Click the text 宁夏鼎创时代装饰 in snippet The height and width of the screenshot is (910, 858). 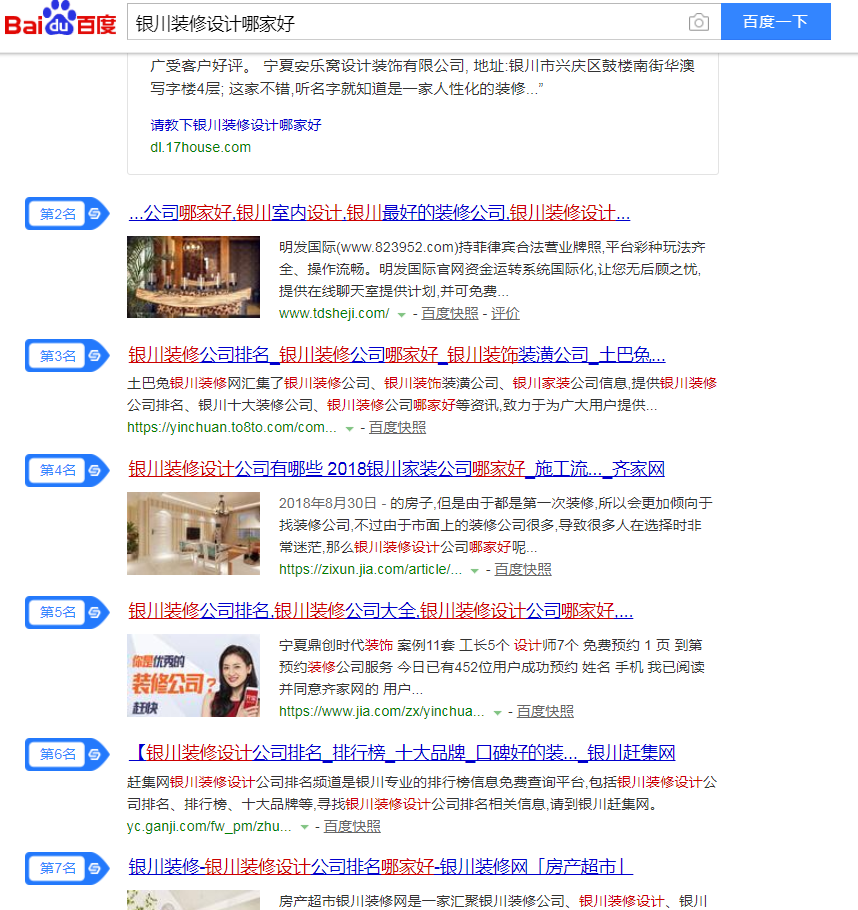336,645
